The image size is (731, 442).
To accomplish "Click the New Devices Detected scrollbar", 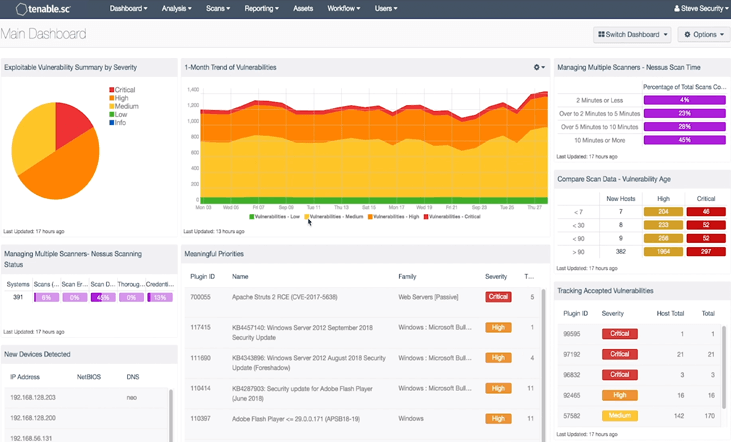I will (x=171, y=415).
